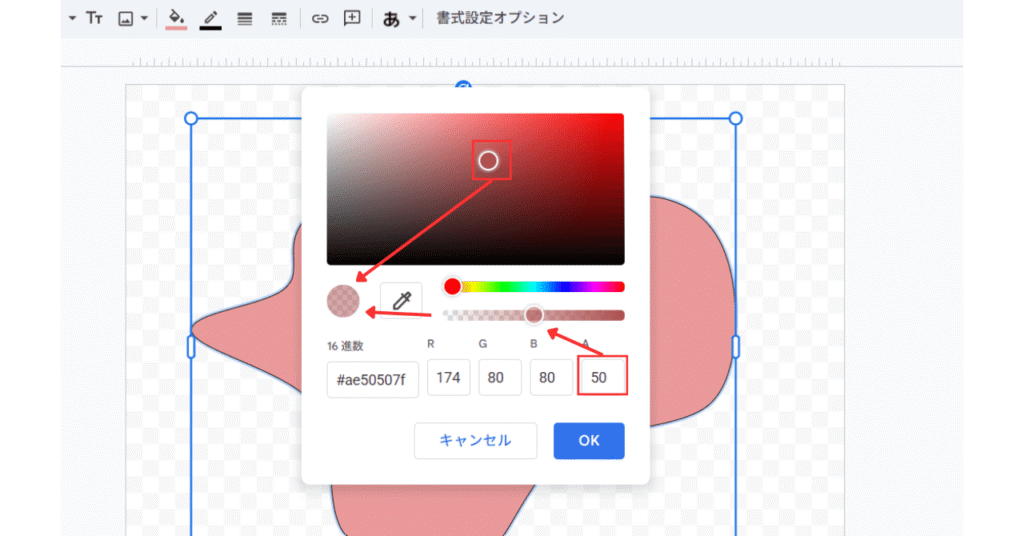Click the left middle selection handle
Screen dimensions: 1024x536
pyautogui.click(x=191, y=347)
